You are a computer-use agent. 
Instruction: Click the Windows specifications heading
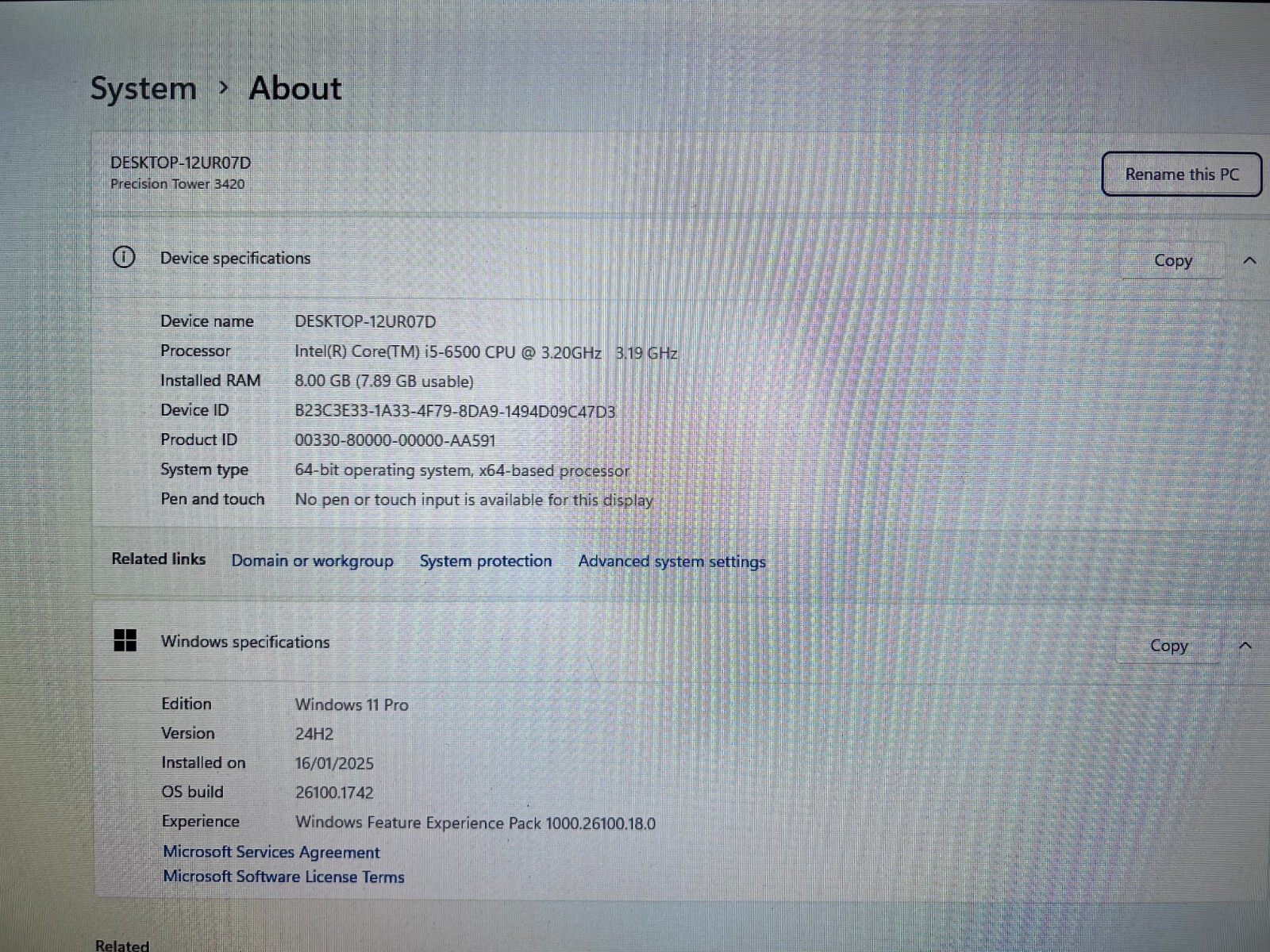point(245,642)
